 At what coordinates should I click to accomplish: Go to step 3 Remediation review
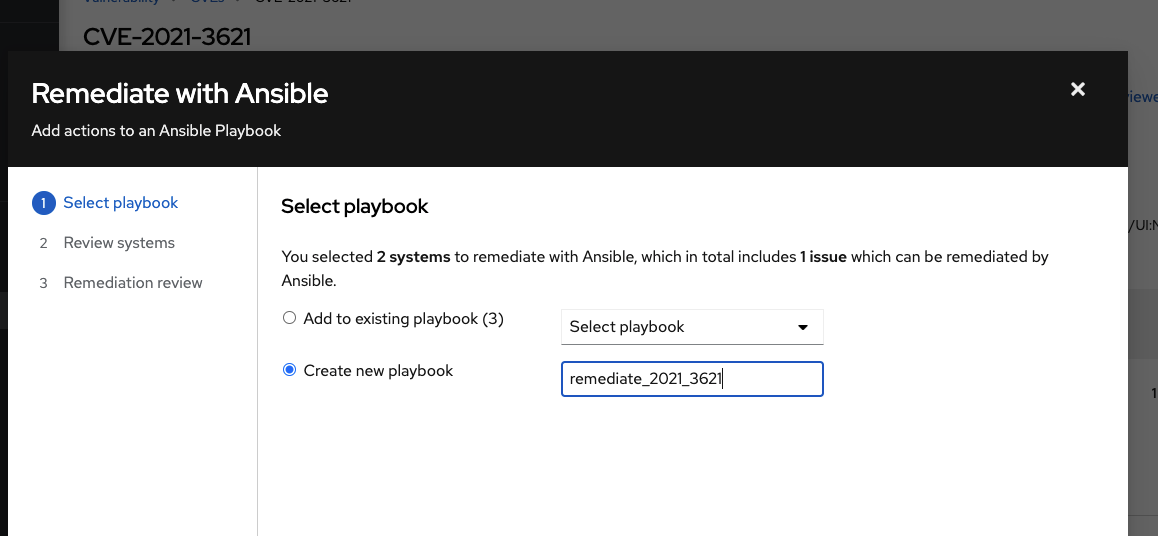coord(120,283)
